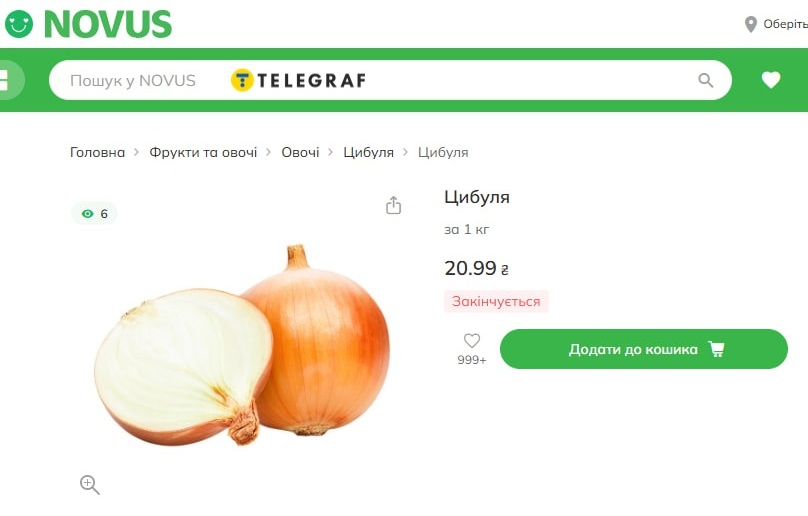The image size is (808, 516).
Task: Click the eye views counter badge
Action: point(94,213)
